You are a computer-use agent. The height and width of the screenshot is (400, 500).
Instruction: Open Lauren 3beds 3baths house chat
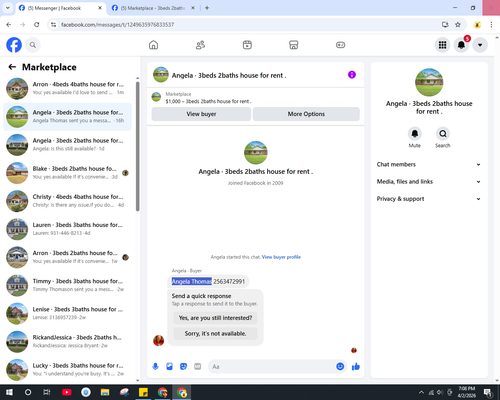click(x=67, y=229)
